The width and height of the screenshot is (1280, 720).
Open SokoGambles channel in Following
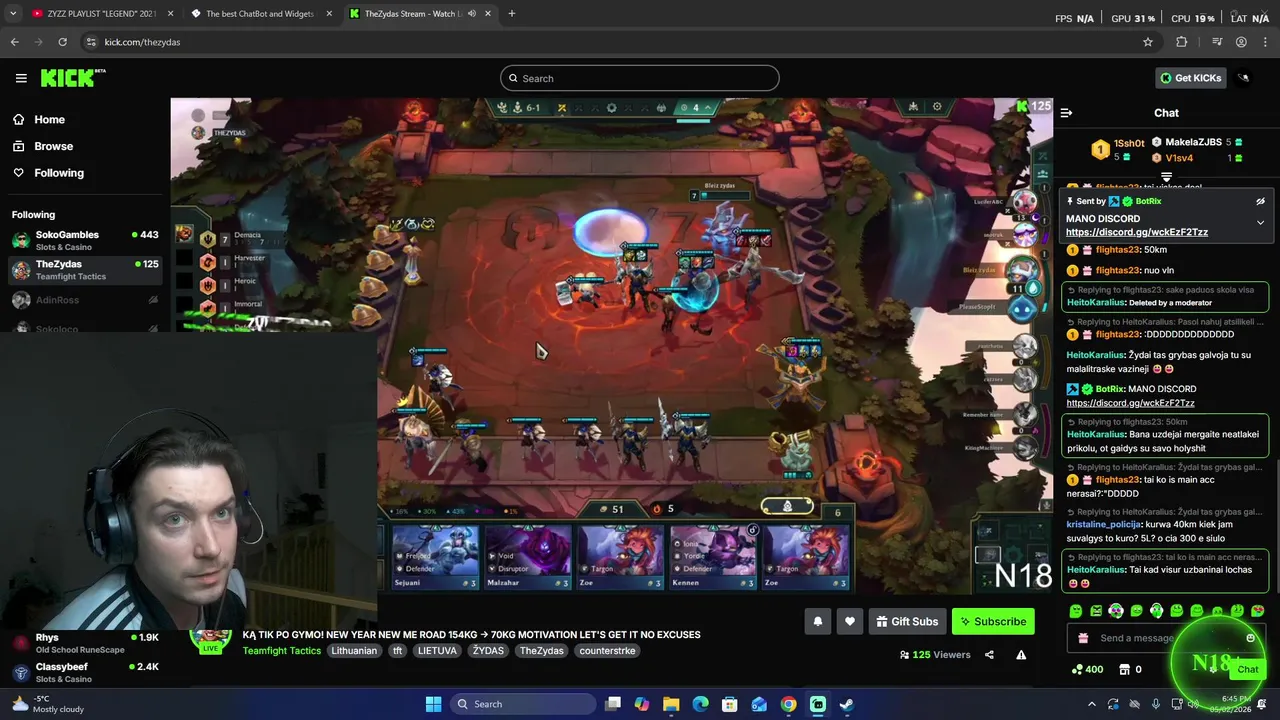(85, 240)
